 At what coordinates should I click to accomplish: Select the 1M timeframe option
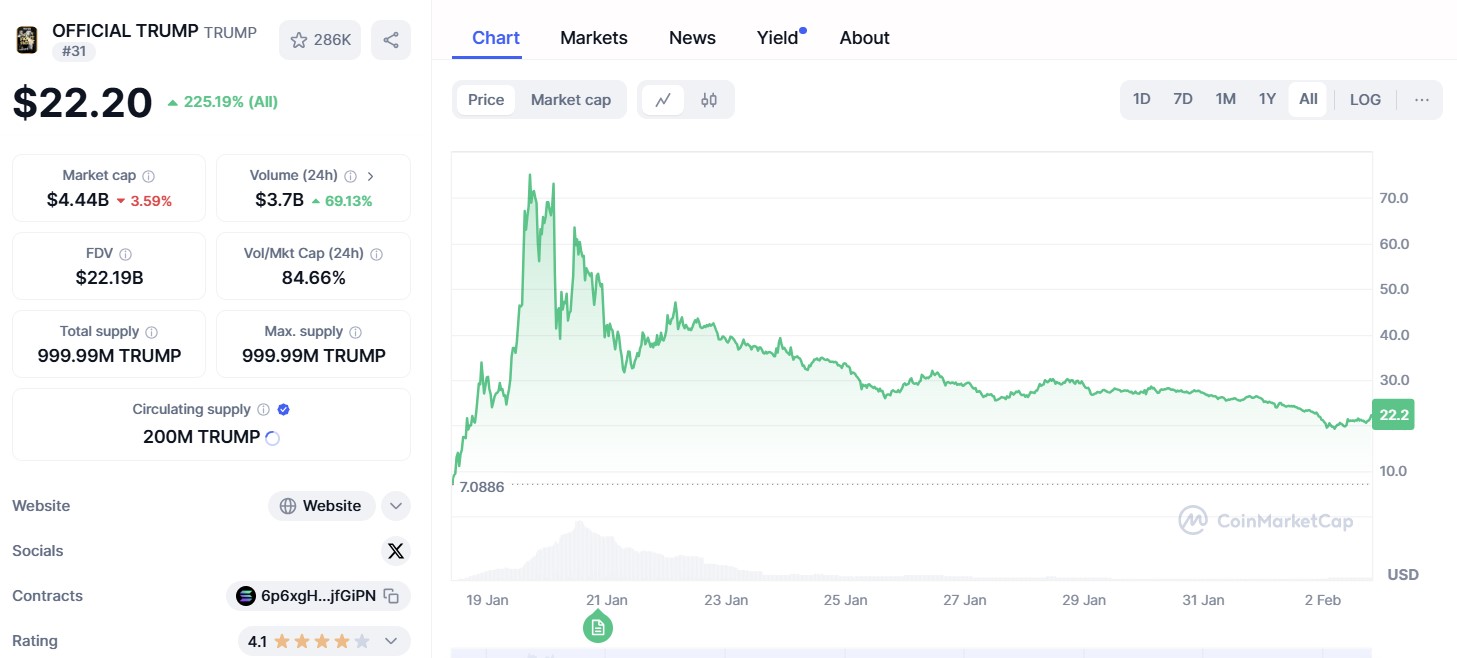[x=1225, y=99]
